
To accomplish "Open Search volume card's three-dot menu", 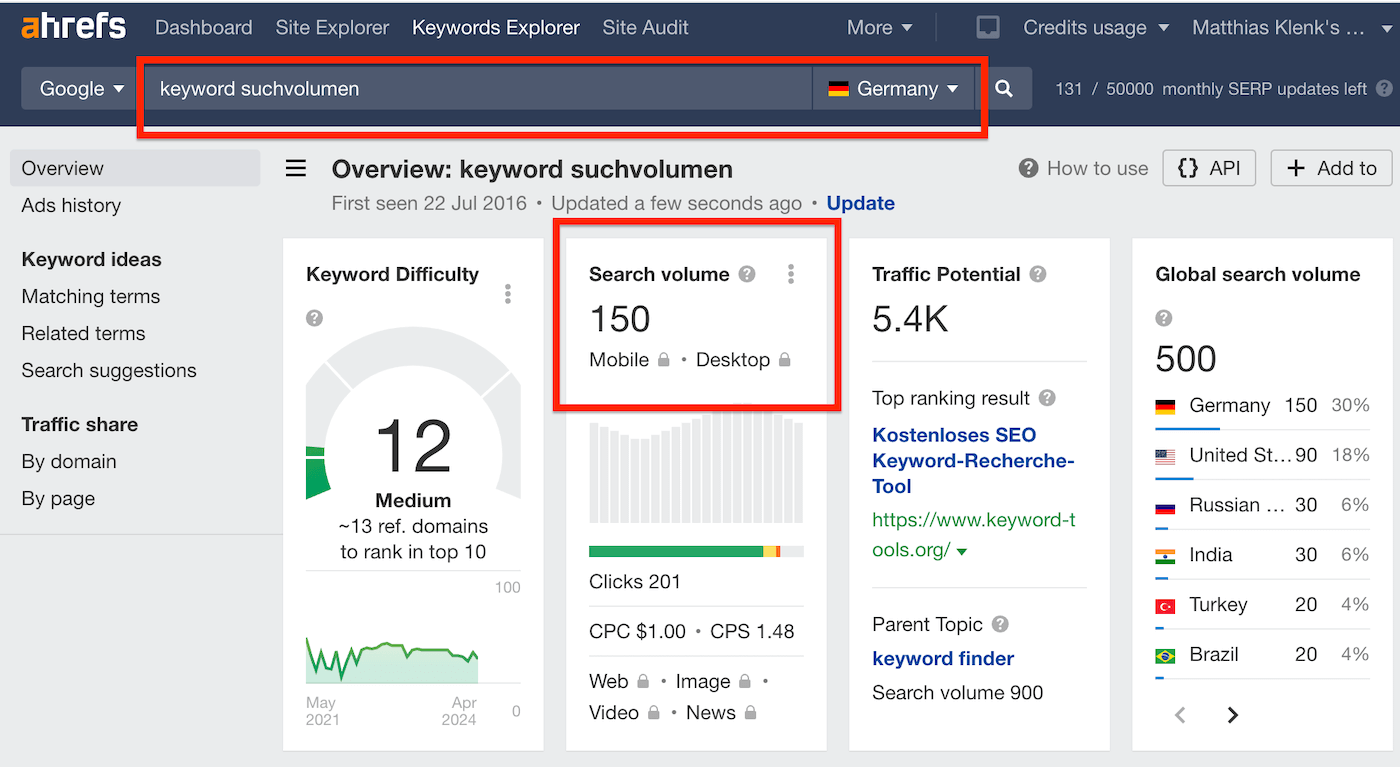I will pyautogui.click(x=791, y=274).
